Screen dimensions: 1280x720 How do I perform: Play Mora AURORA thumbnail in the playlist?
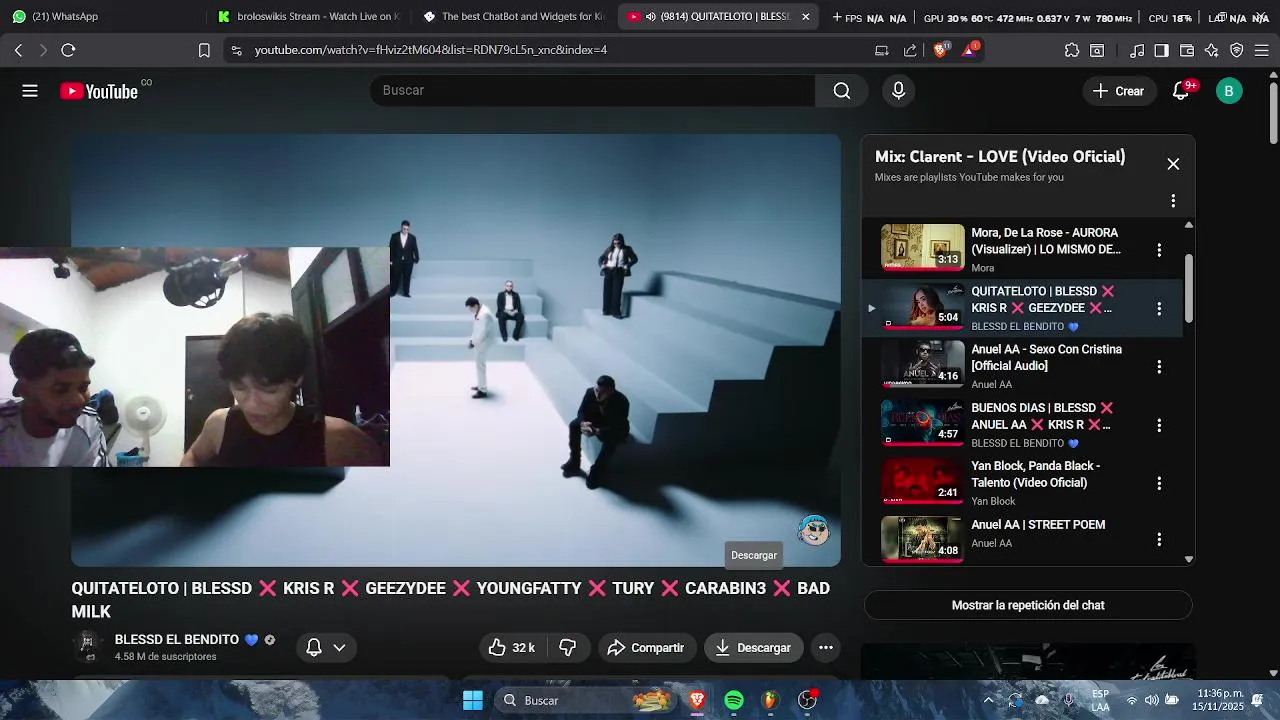922,248
